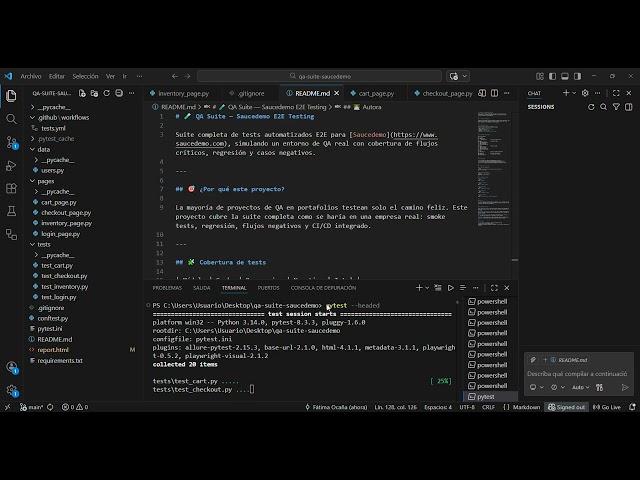Click the Go Live status bar button
This screenshot has width=640, height=480.
point(607,407)
